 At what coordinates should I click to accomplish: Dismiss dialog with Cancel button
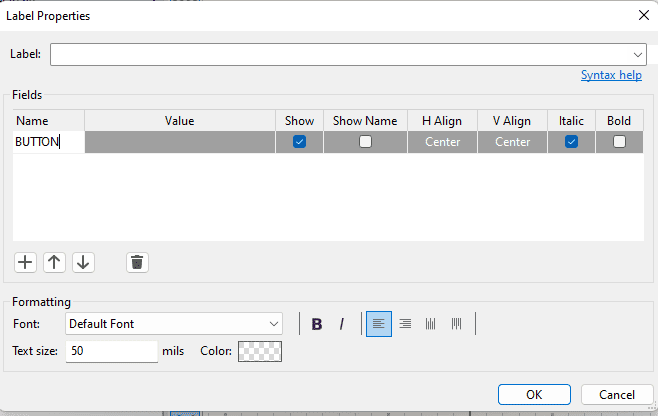click(617, 395)
